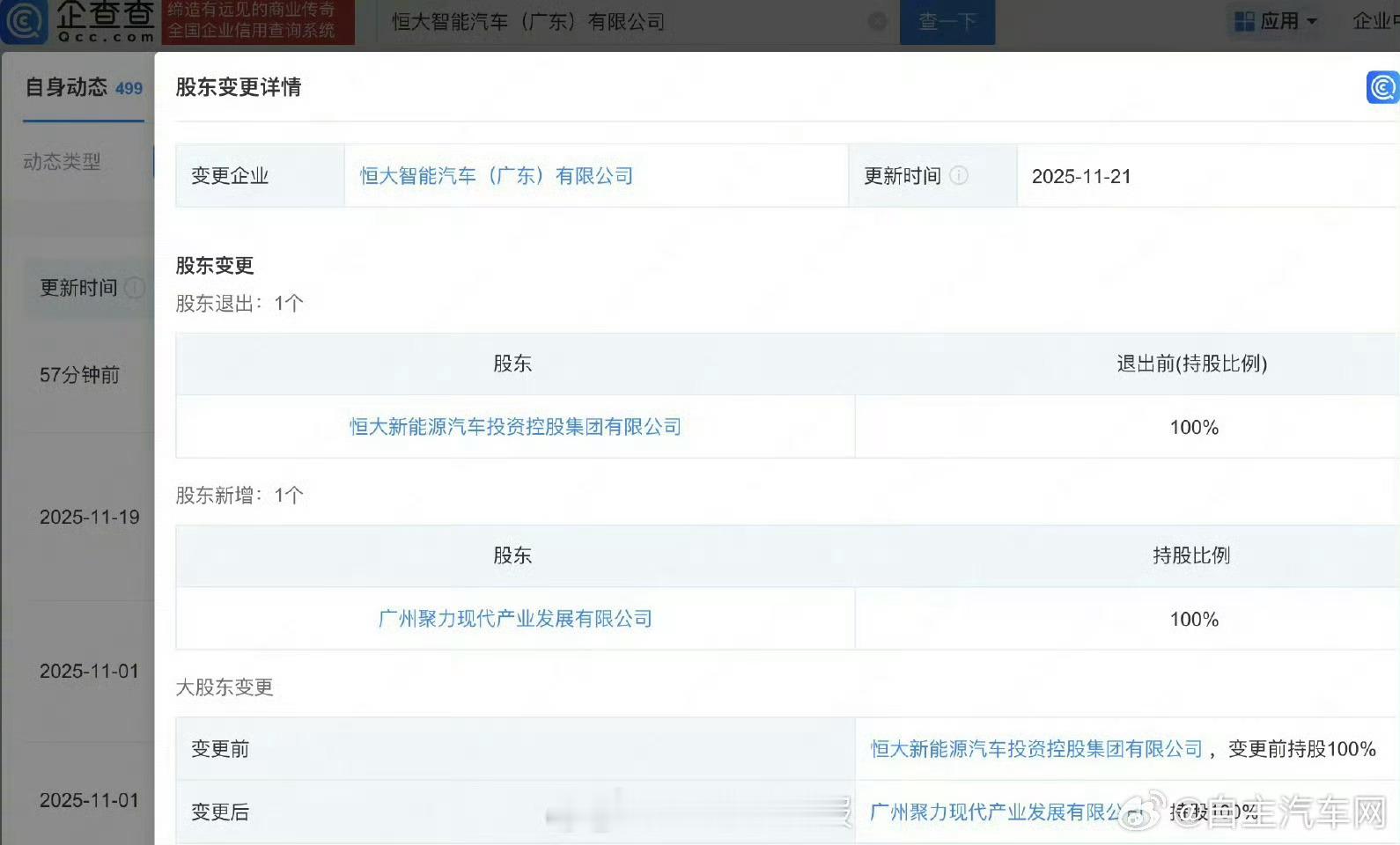Click the 企查查 logo text
This screenshot has height=845, width=1400.
click(x=106, y=21)
